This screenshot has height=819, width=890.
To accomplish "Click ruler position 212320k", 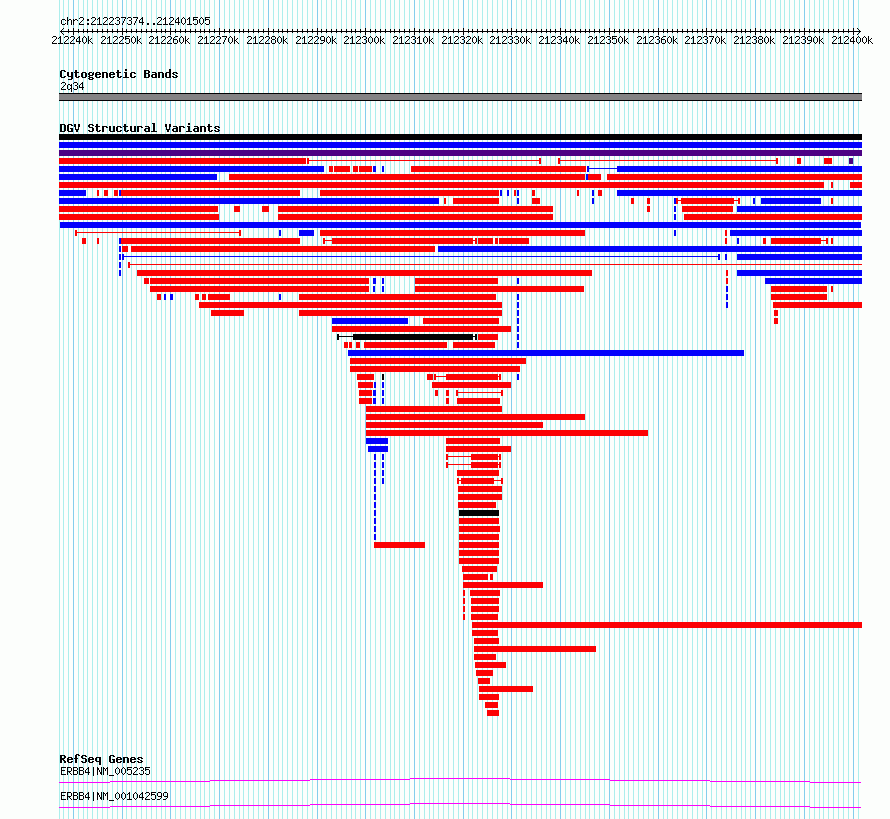I will click(462, 40).
